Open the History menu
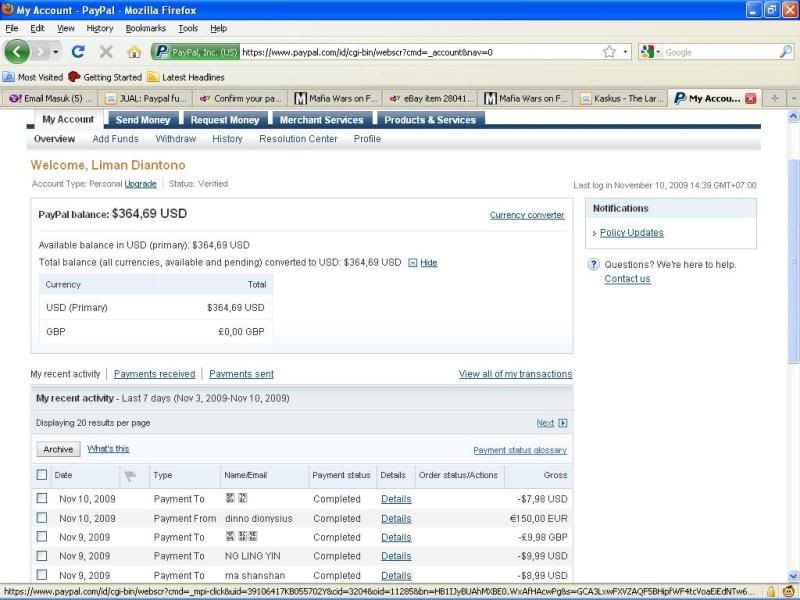This screenshot has width=800, height=600. (x=99, y=28)
